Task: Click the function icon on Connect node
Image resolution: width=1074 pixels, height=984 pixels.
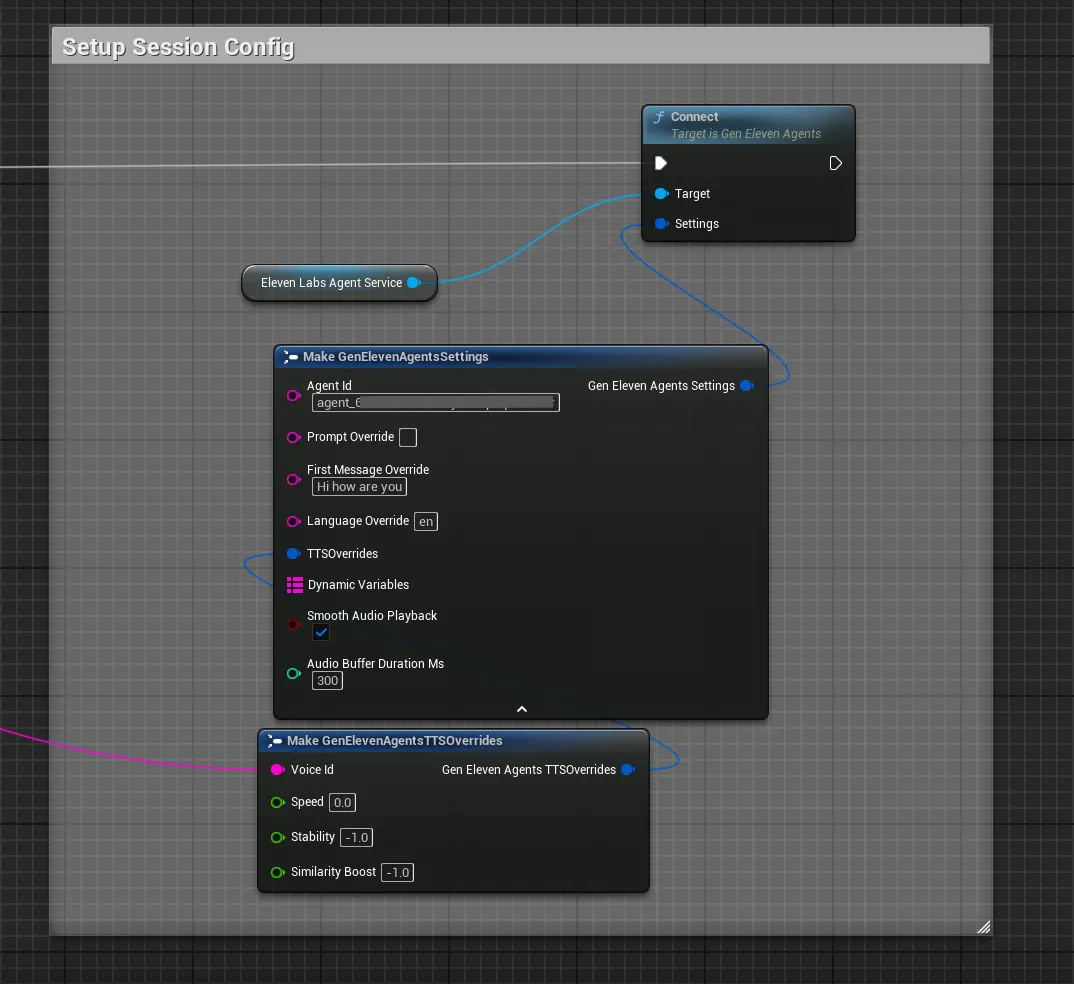Action: tap(659, 117)
